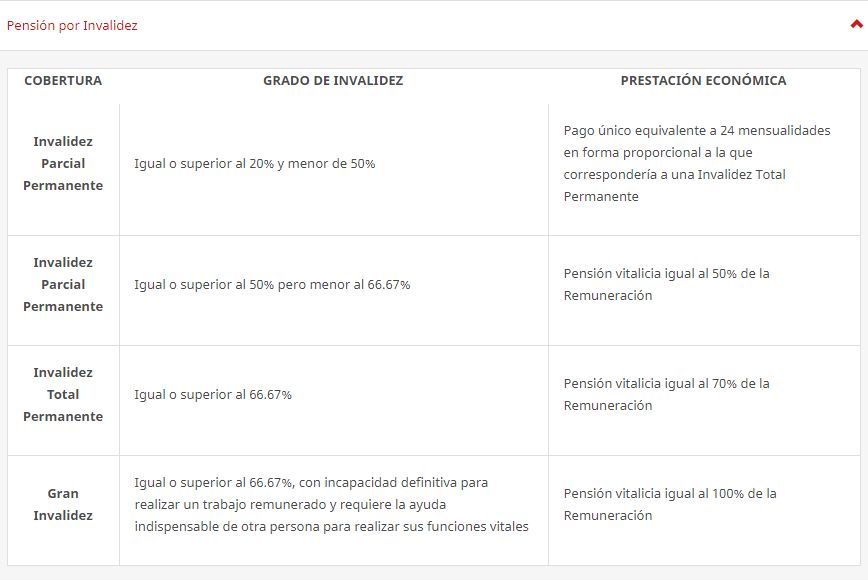Click the Pensión por Invalidez accordion title
Screen dimensions: 868x580
(x=72, y=26)
